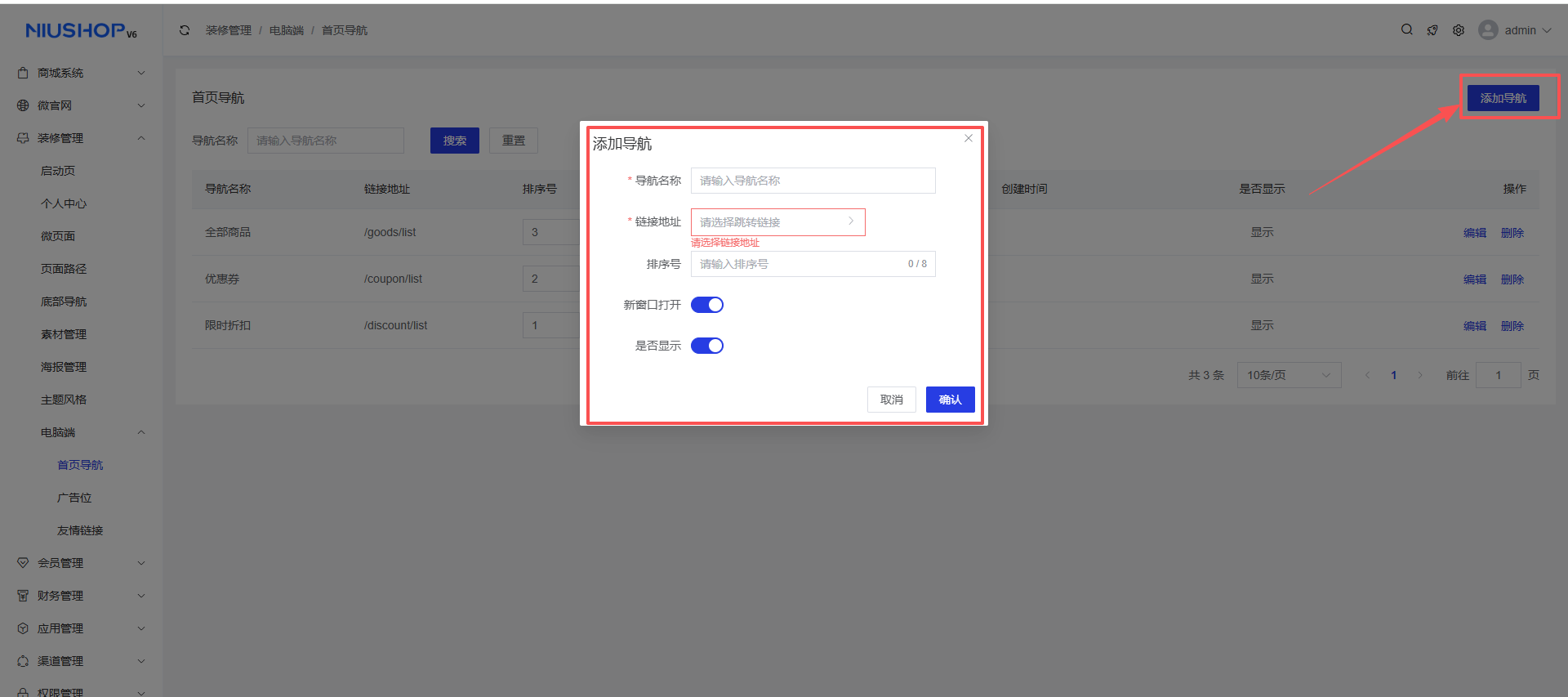The height and width of the screenshot is (697, 1568).
Task: Expand the 应用管理 menu chevron
Action: pos(141,628)
